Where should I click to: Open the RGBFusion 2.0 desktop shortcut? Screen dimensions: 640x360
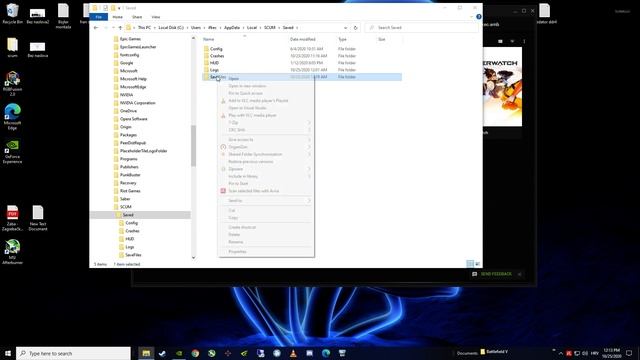[x=12, y=84]
